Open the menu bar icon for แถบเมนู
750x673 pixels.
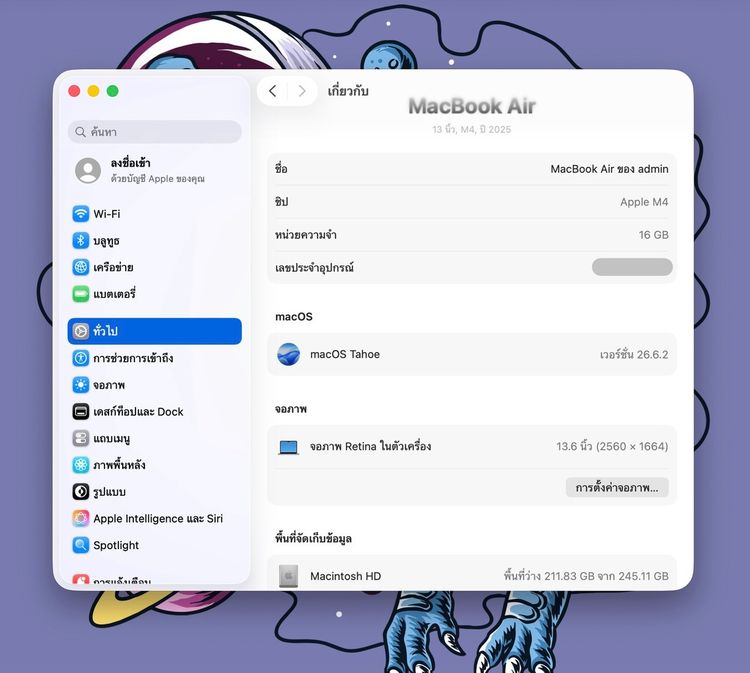(80, 438)
